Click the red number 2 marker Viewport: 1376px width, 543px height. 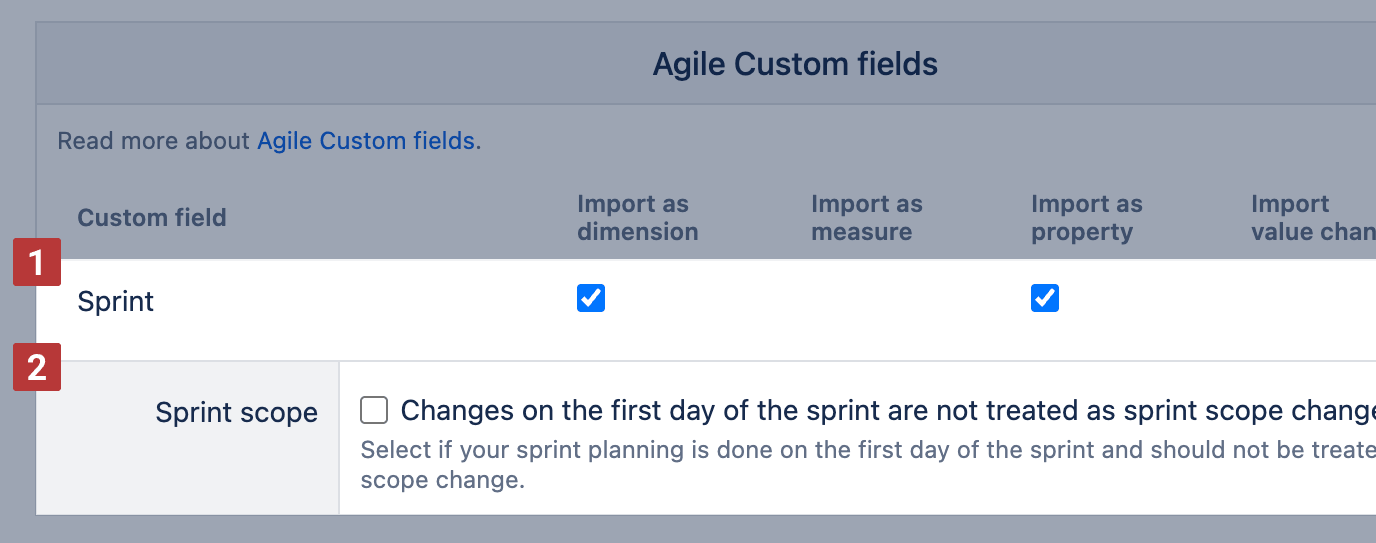click(x=37, y=367)
